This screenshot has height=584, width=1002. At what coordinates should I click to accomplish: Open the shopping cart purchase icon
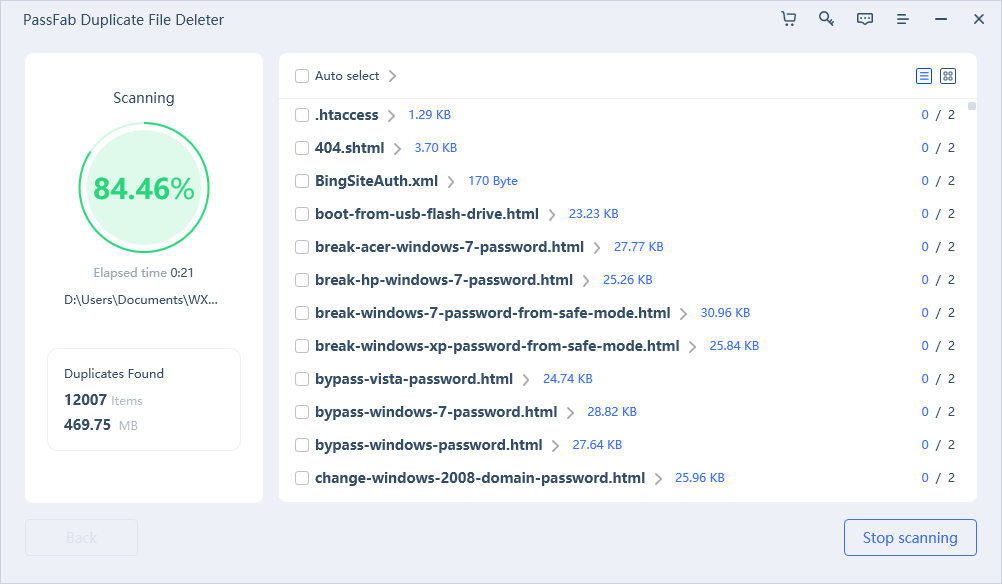point(788,19)
